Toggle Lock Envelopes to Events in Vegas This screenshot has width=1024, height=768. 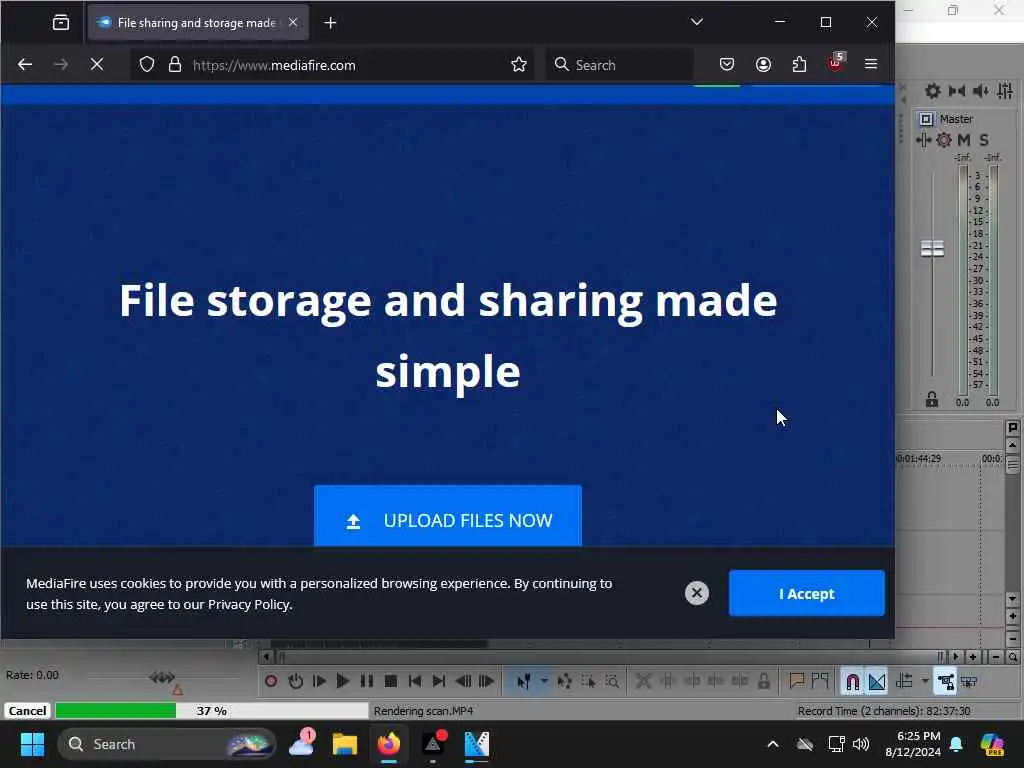pyautogui.click(x=946, y=682)
